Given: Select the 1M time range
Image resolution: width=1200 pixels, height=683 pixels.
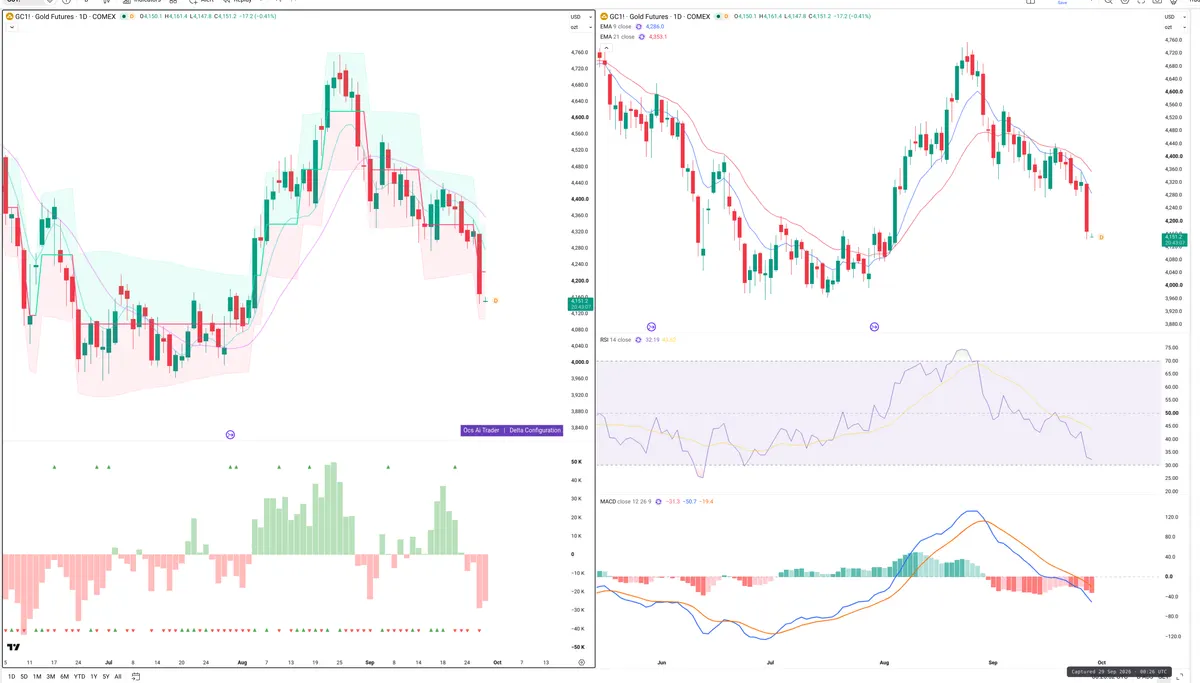Looking at the screenshot, I should tap(37, 677).
